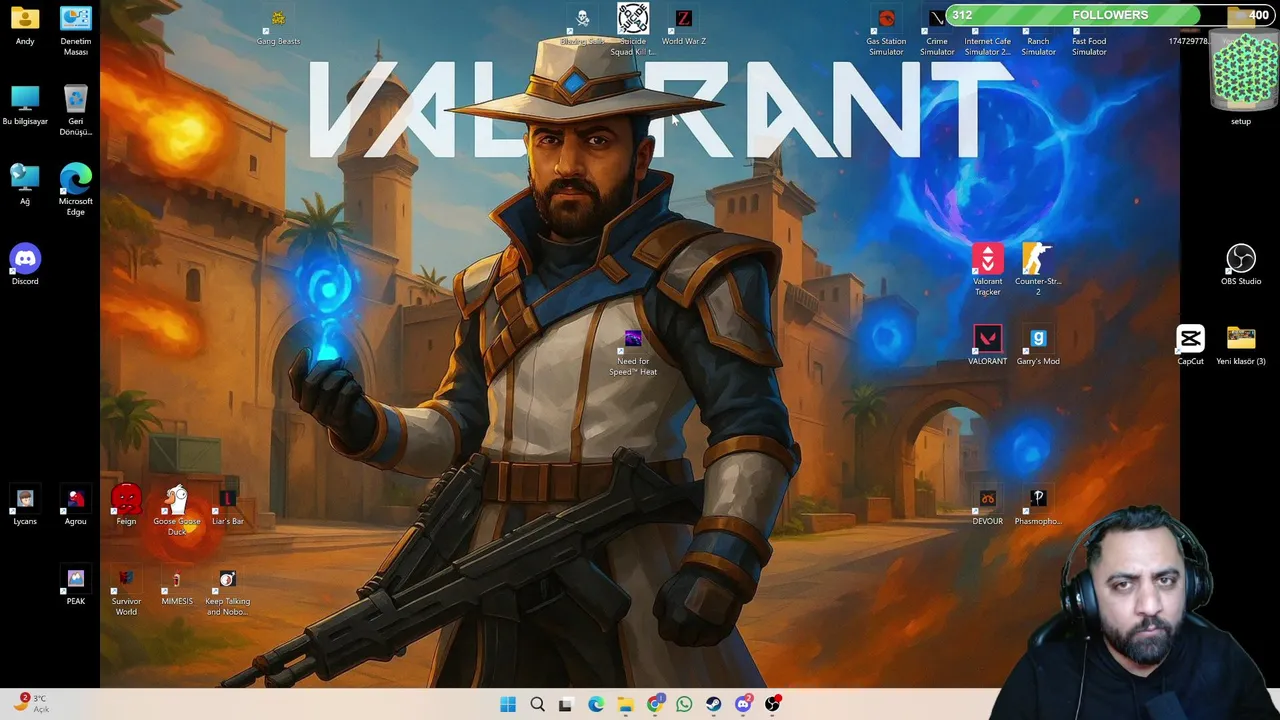Viewport: 1280px width, 720px height.
Task: Select the Feign game shortcut
Action: coord(126,505)
